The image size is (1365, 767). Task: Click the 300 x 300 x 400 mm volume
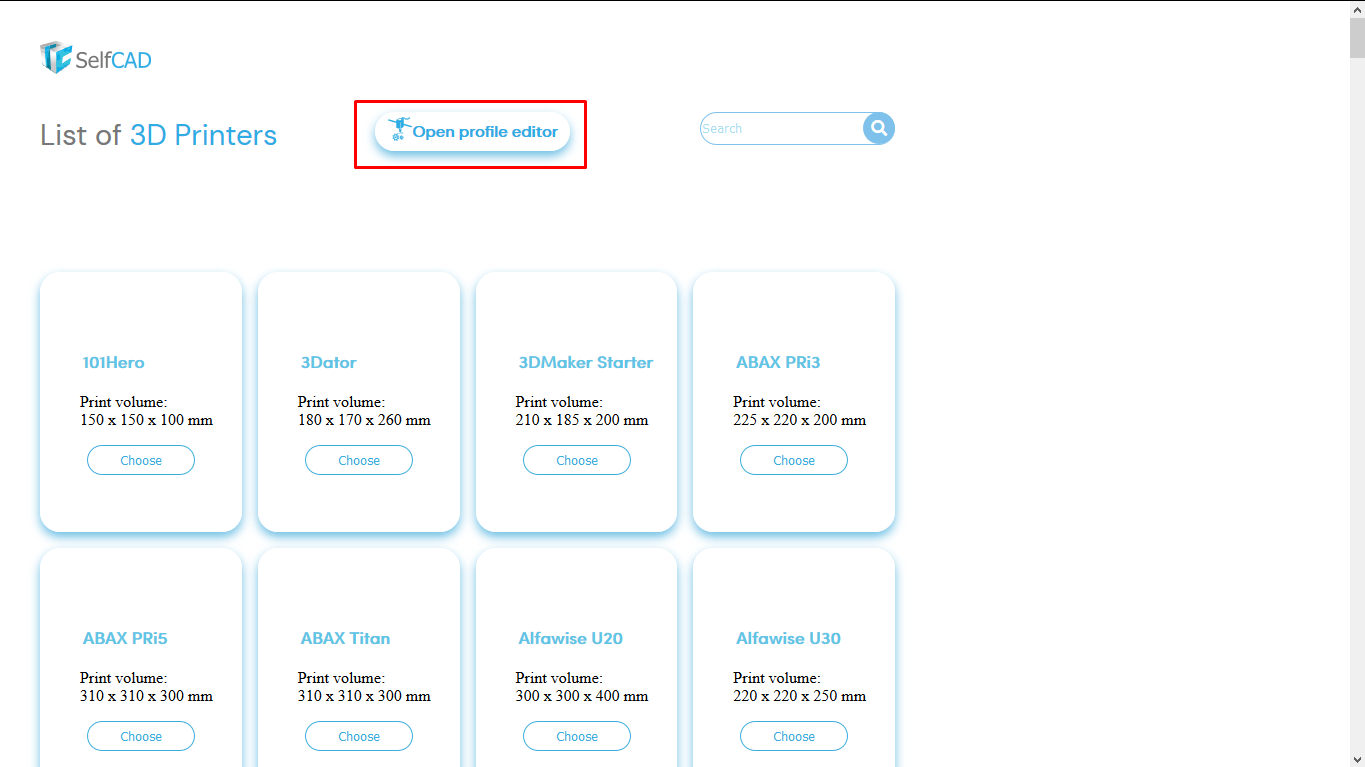pyautogui.click(x=582, y=696)
